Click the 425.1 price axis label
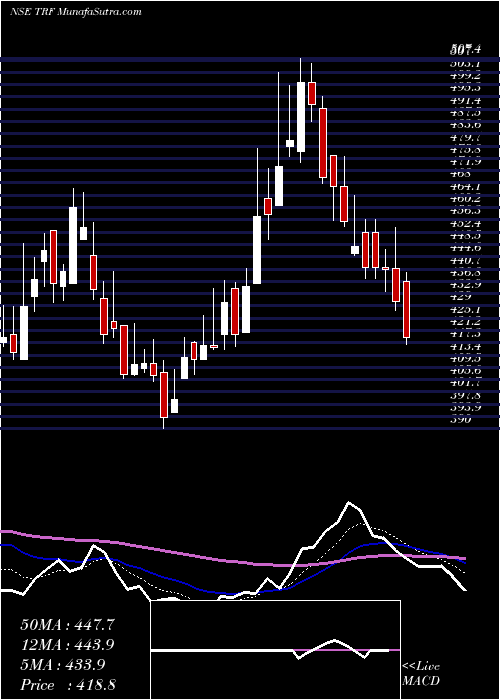Screen dimensions: 500x700 (x=466, y=309)
